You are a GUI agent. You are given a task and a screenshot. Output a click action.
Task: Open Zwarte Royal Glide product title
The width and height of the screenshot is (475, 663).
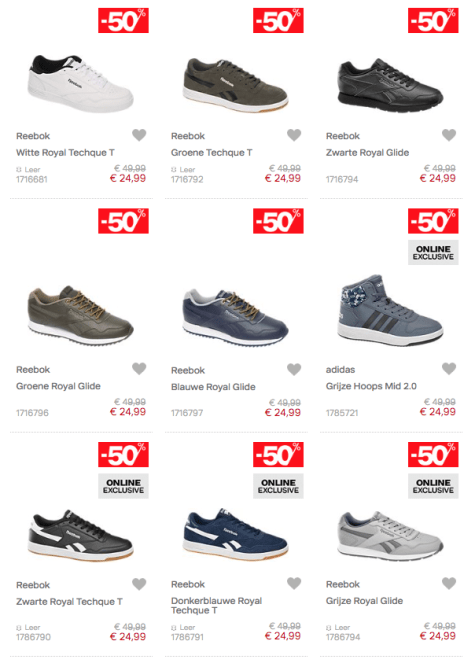(367, 153)
